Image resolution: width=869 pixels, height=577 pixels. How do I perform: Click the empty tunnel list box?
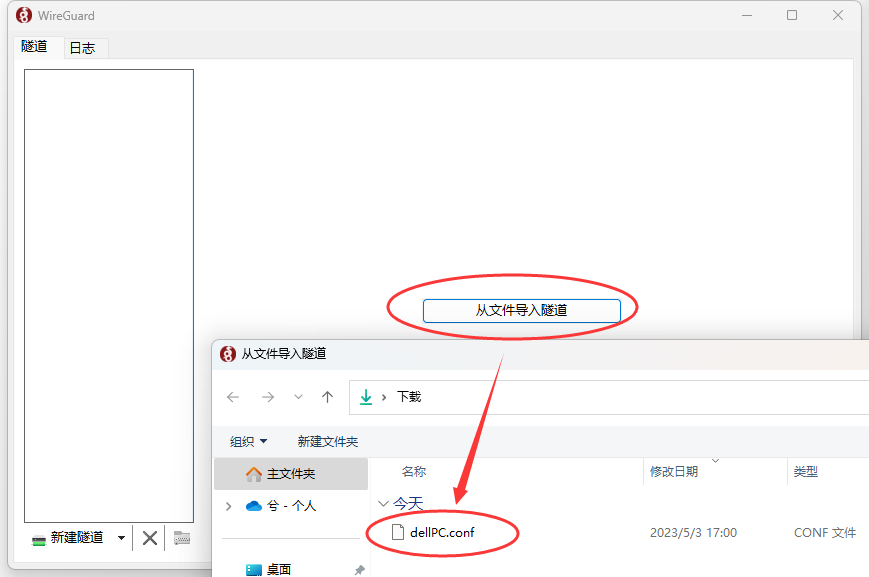[x=109, y=295]
